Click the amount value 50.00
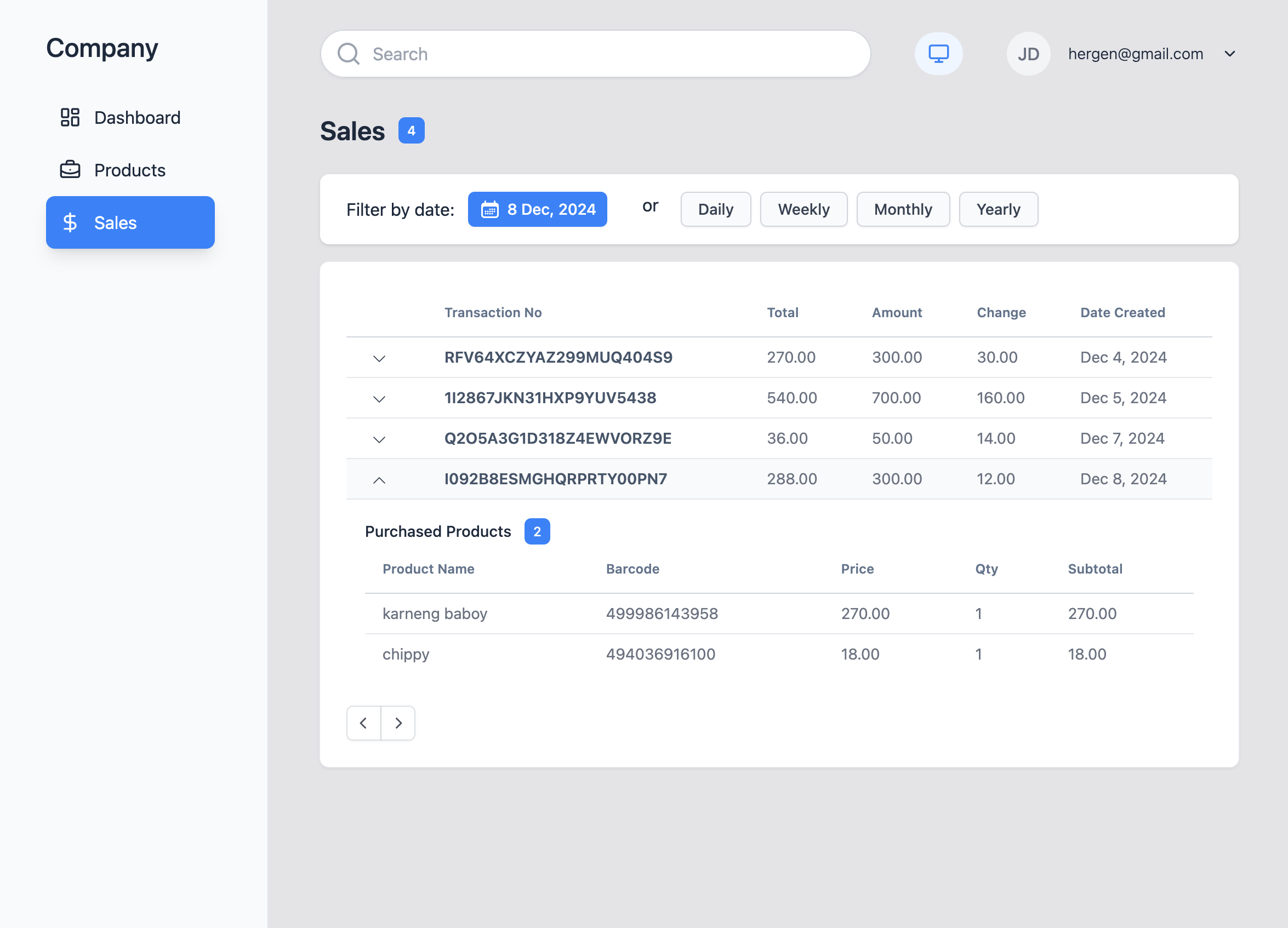Image resolution: width=1288 pixels, height=928 pixels. (892, 438)
